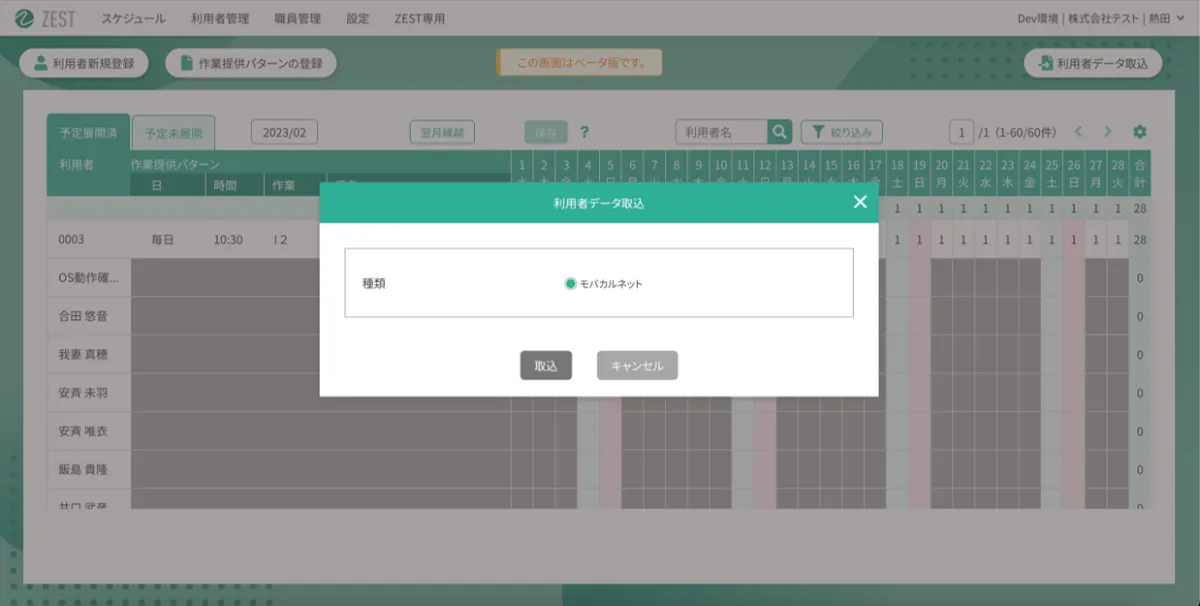Click the document icon on 作業提供パターンの登録
The image size is (1200, 606).
[184, 61]
